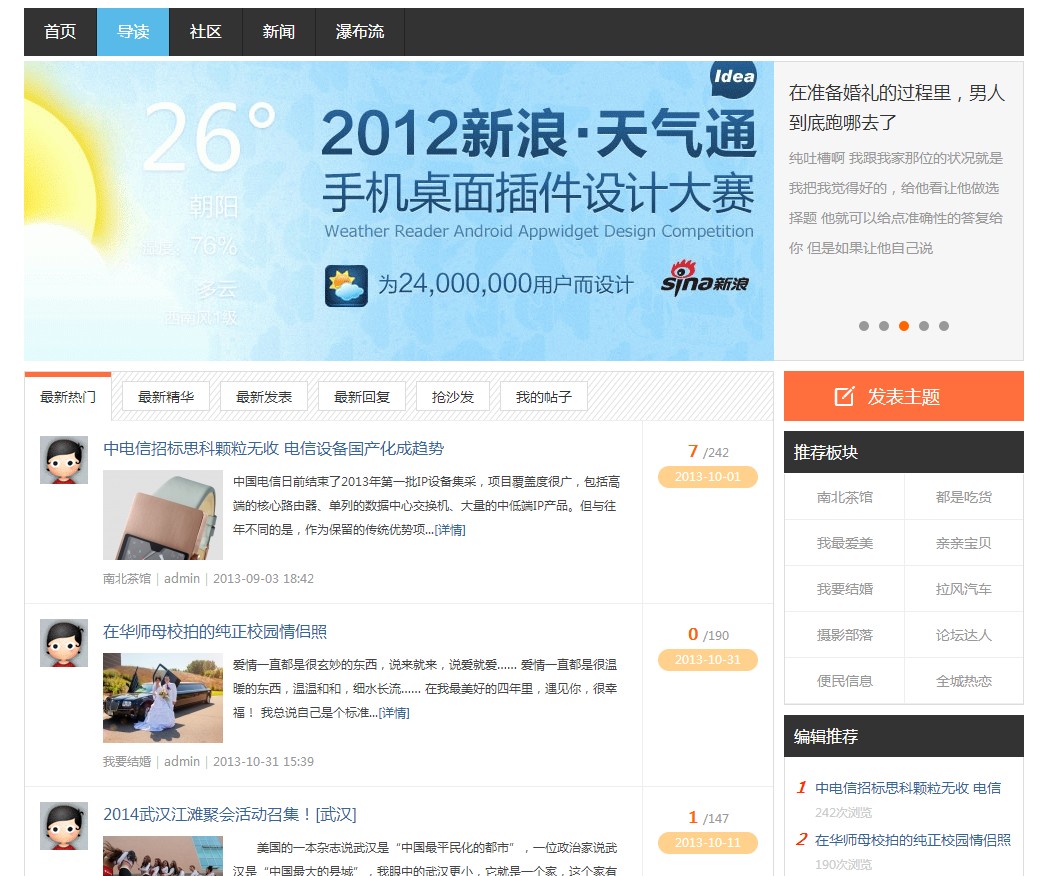Click the 发表主题 button
The width and height of the screenshot is (1061, 876).
click(903, 396)
